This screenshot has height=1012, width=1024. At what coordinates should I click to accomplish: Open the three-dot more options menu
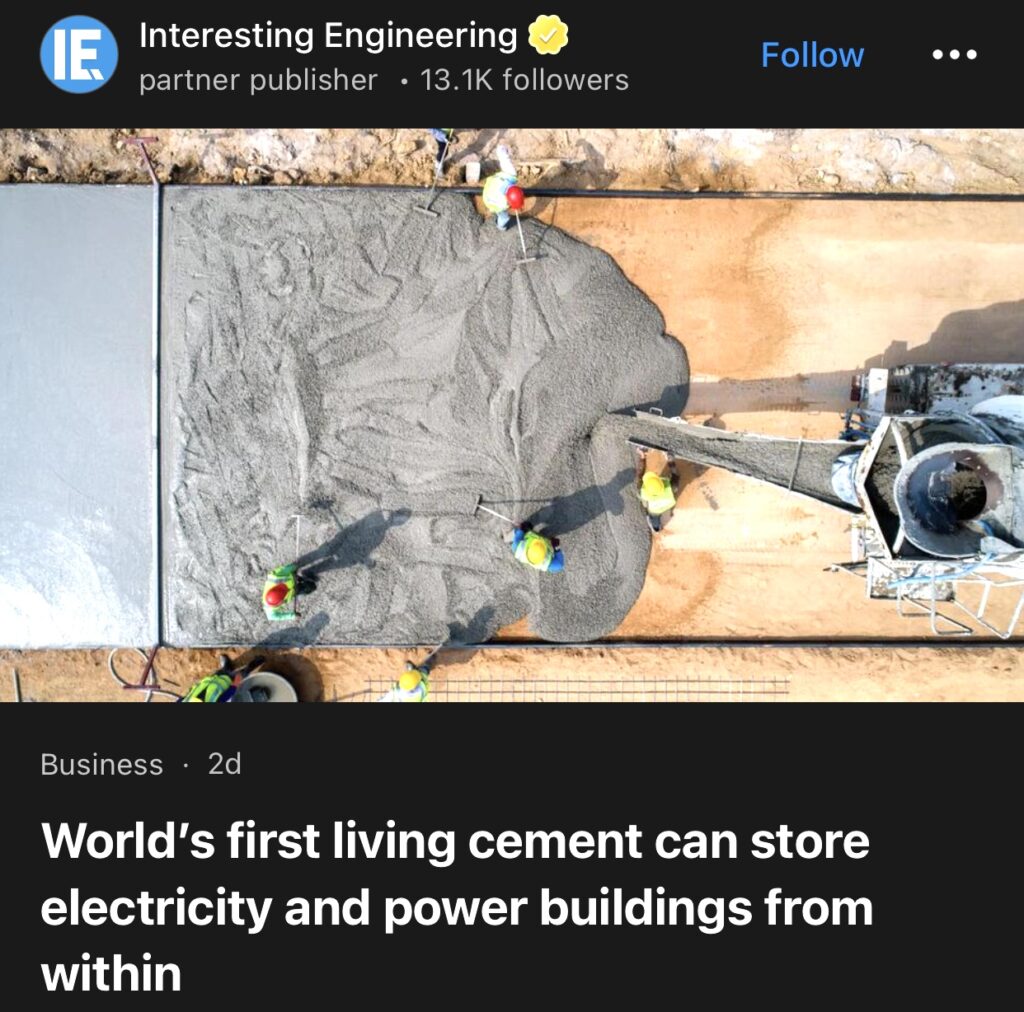[x=954, y=55]
